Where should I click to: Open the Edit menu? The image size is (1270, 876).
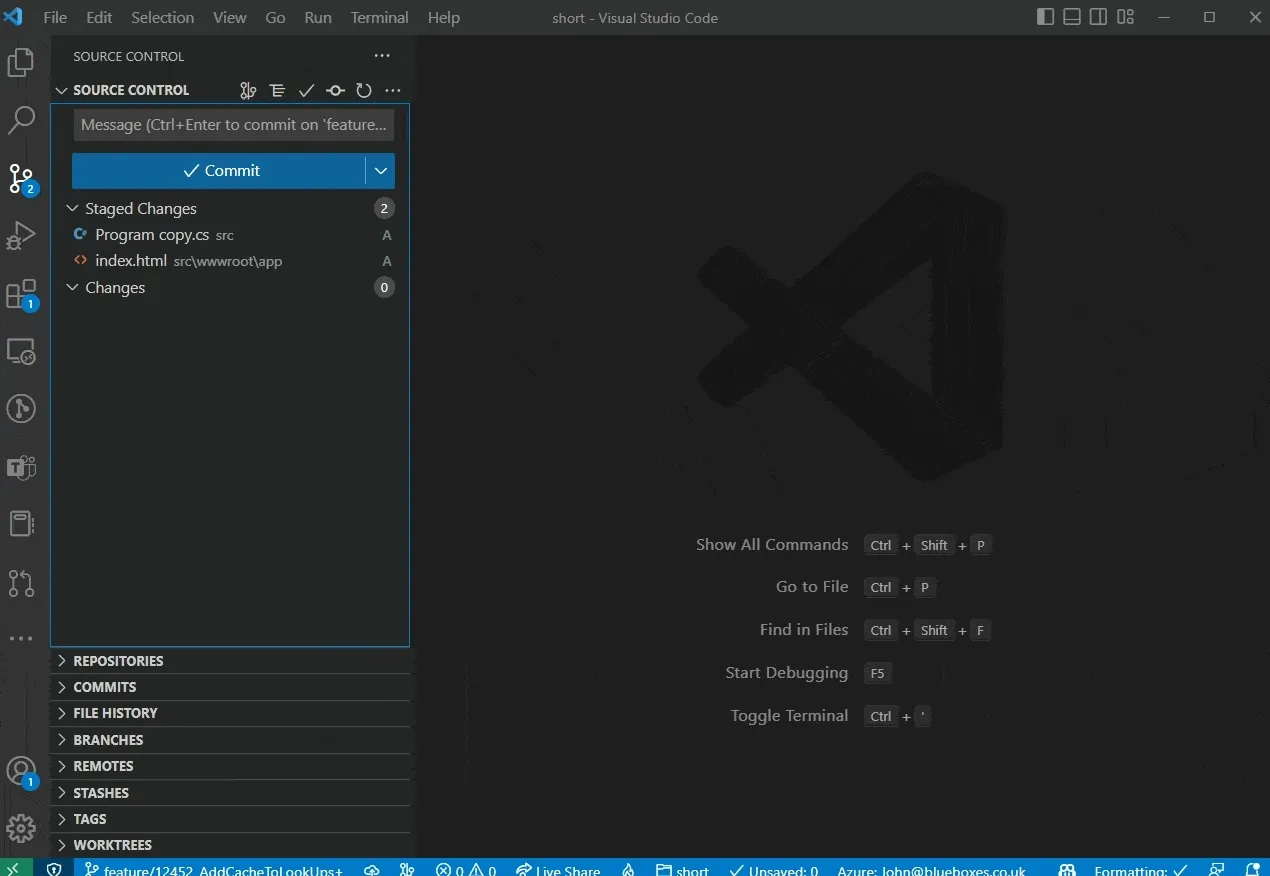[99, 18]
